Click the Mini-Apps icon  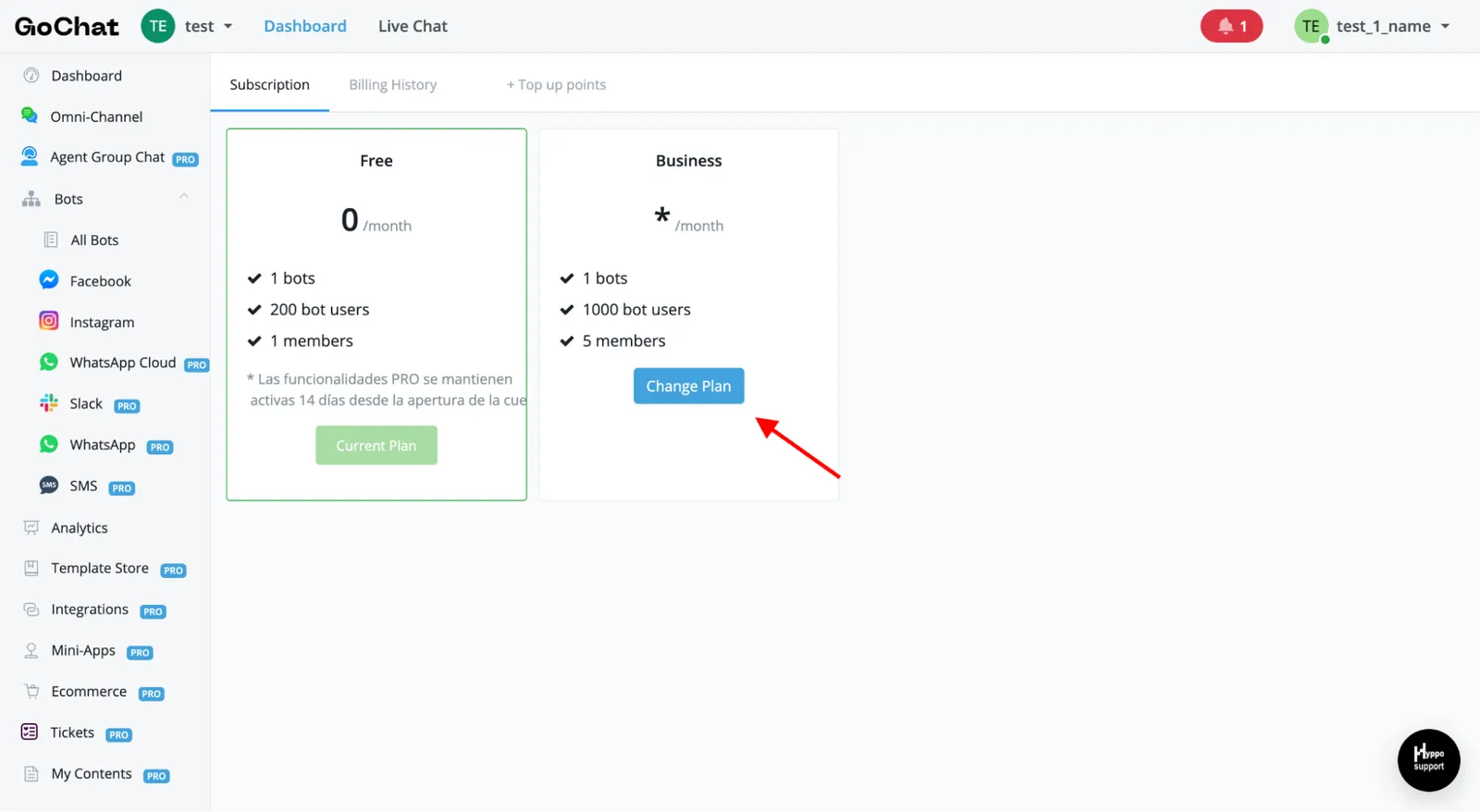(31, 651)
